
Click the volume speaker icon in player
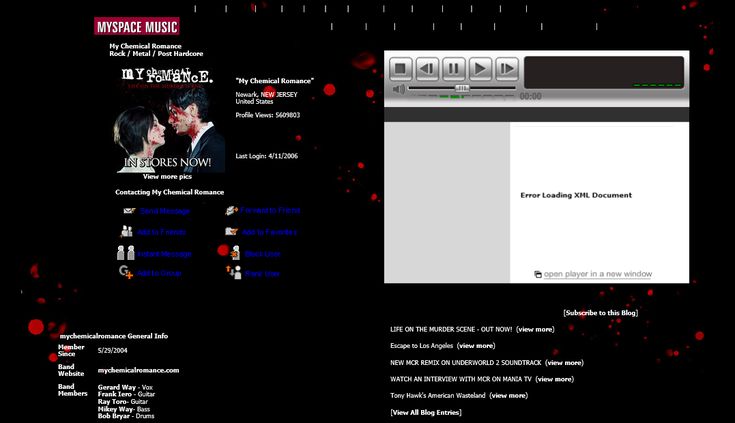[x=398, y=89]
